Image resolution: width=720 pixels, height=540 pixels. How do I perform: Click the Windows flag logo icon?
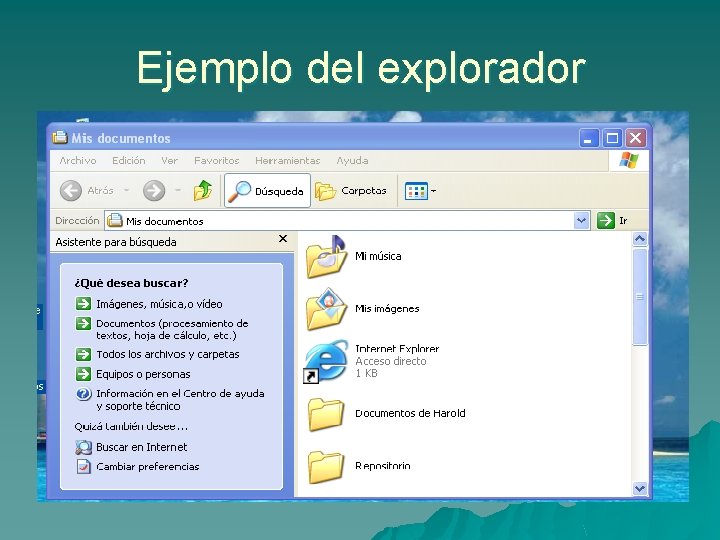coord(629,161)
